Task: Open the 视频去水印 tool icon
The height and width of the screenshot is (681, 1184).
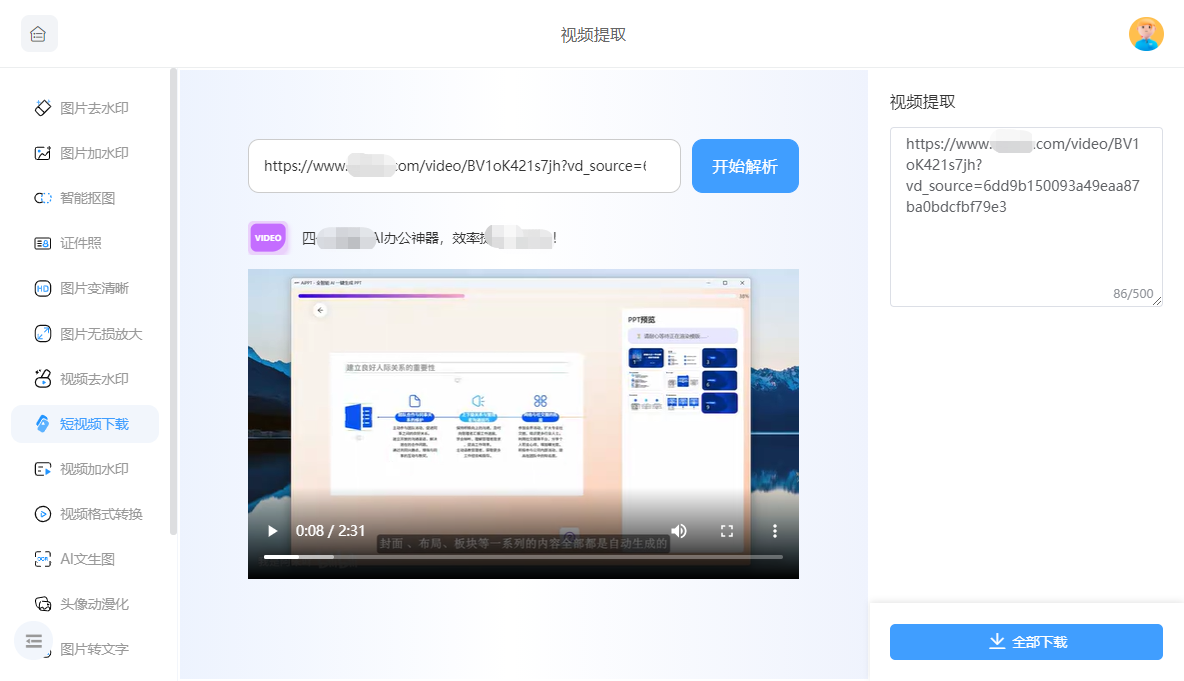Action: [43, 379]
